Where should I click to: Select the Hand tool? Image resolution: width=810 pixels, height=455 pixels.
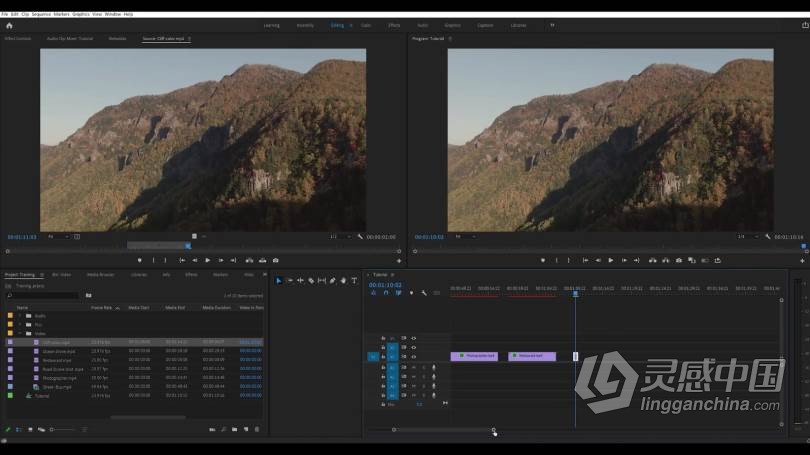(x=344, y=280)
